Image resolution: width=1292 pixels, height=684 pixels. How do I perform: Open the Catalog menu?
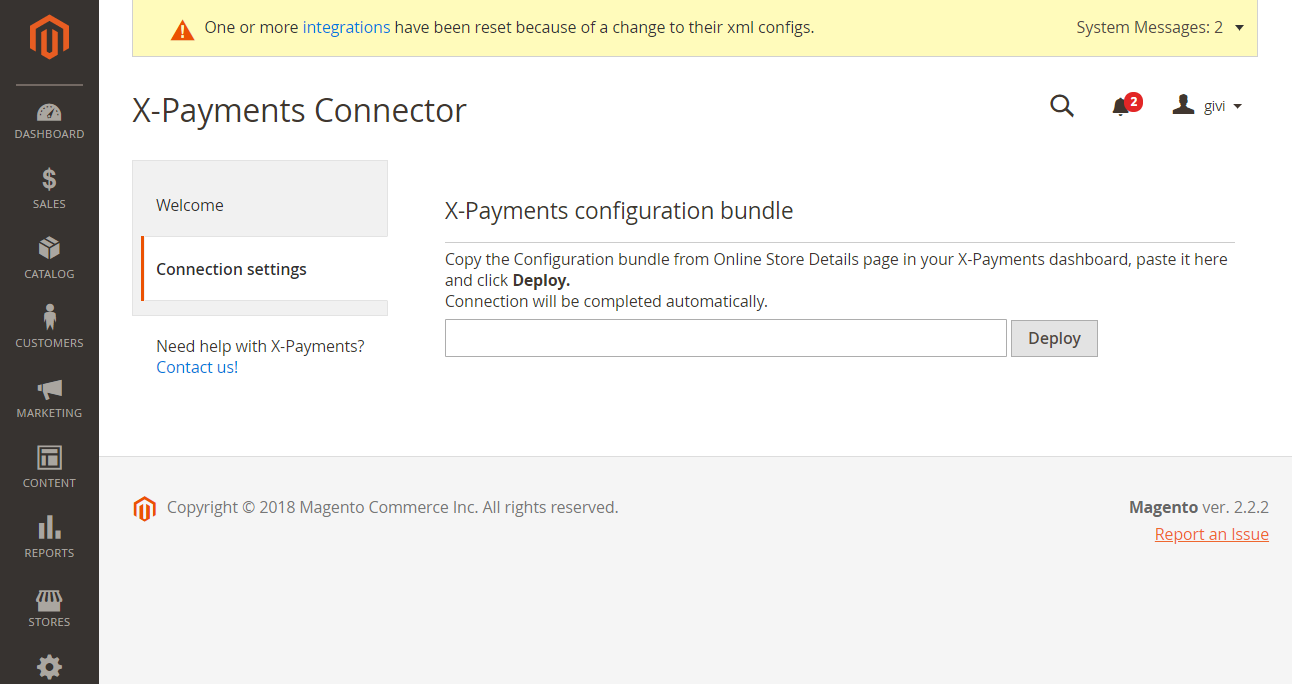(49, 258)
